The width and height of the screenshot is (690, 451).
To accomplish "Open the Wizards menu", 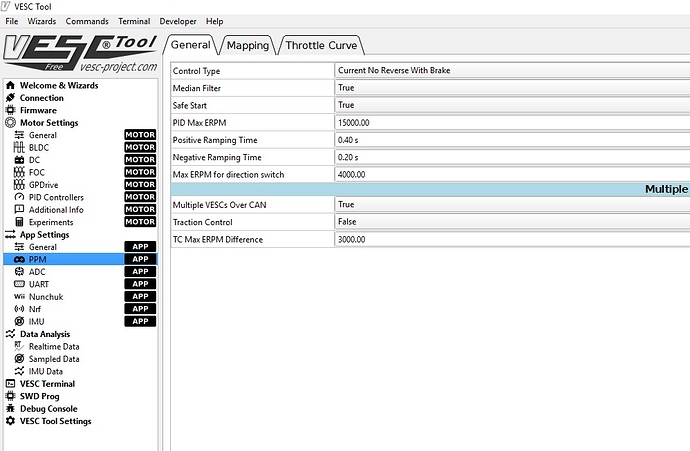I will [x=42, y=21].
